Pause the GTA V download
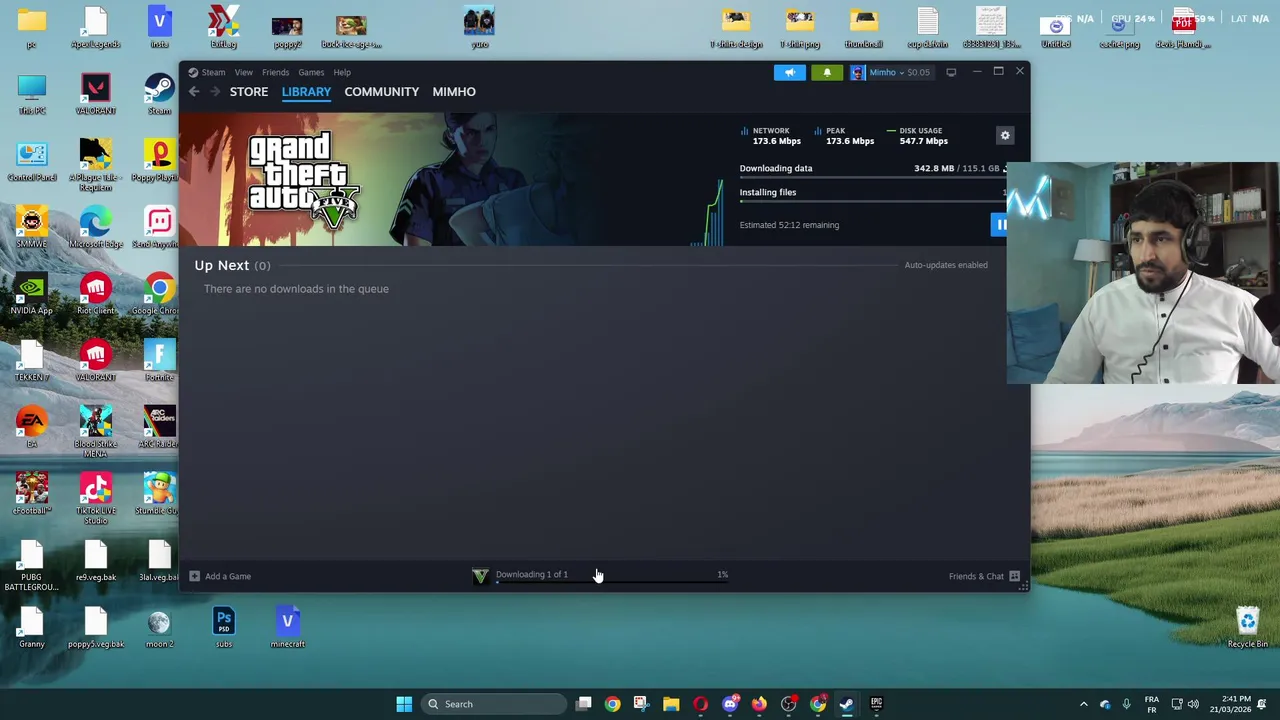1280x720 pixels. coord(1001,225)
